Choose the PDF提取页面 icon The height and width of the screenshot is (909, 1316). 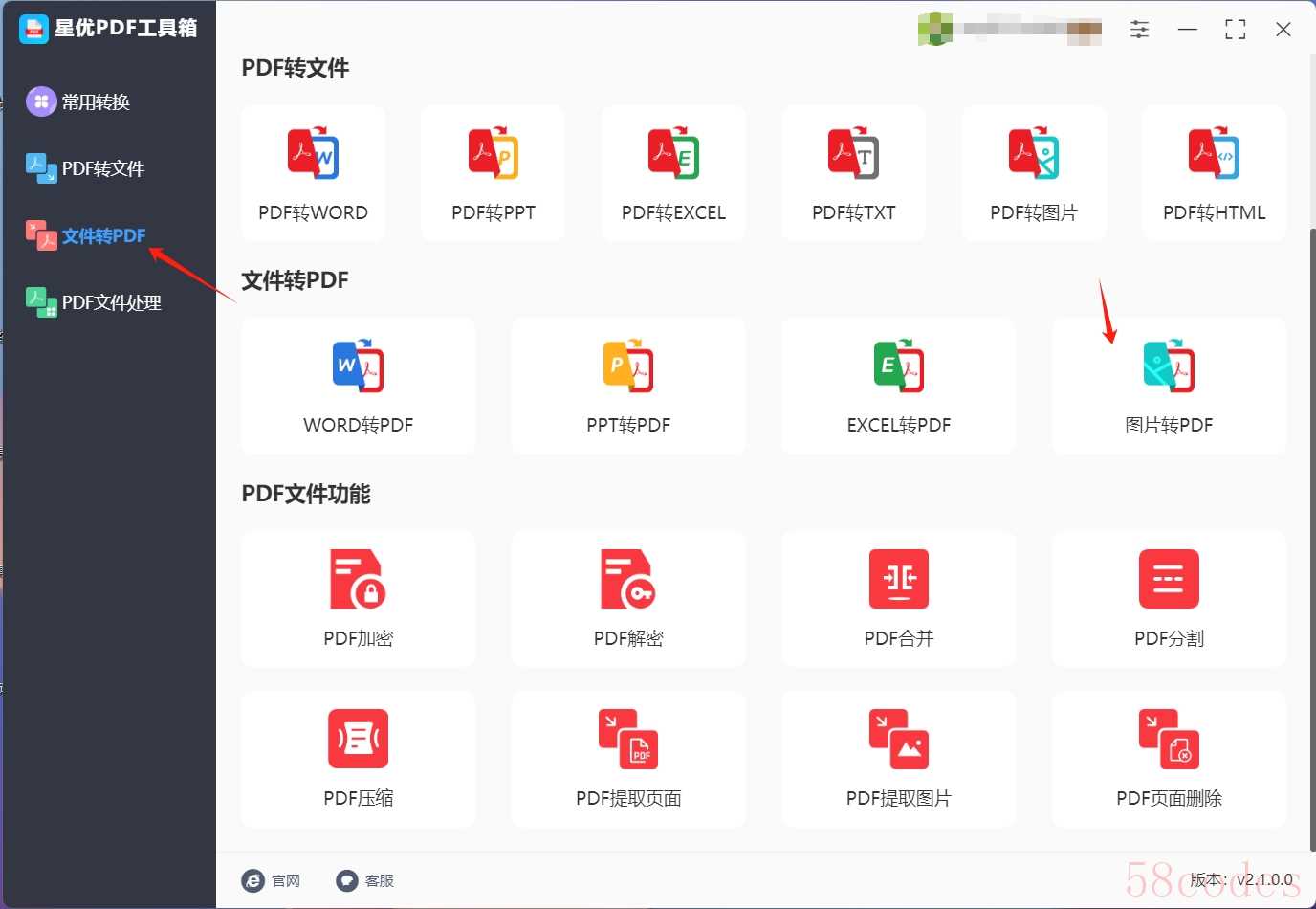628,739
